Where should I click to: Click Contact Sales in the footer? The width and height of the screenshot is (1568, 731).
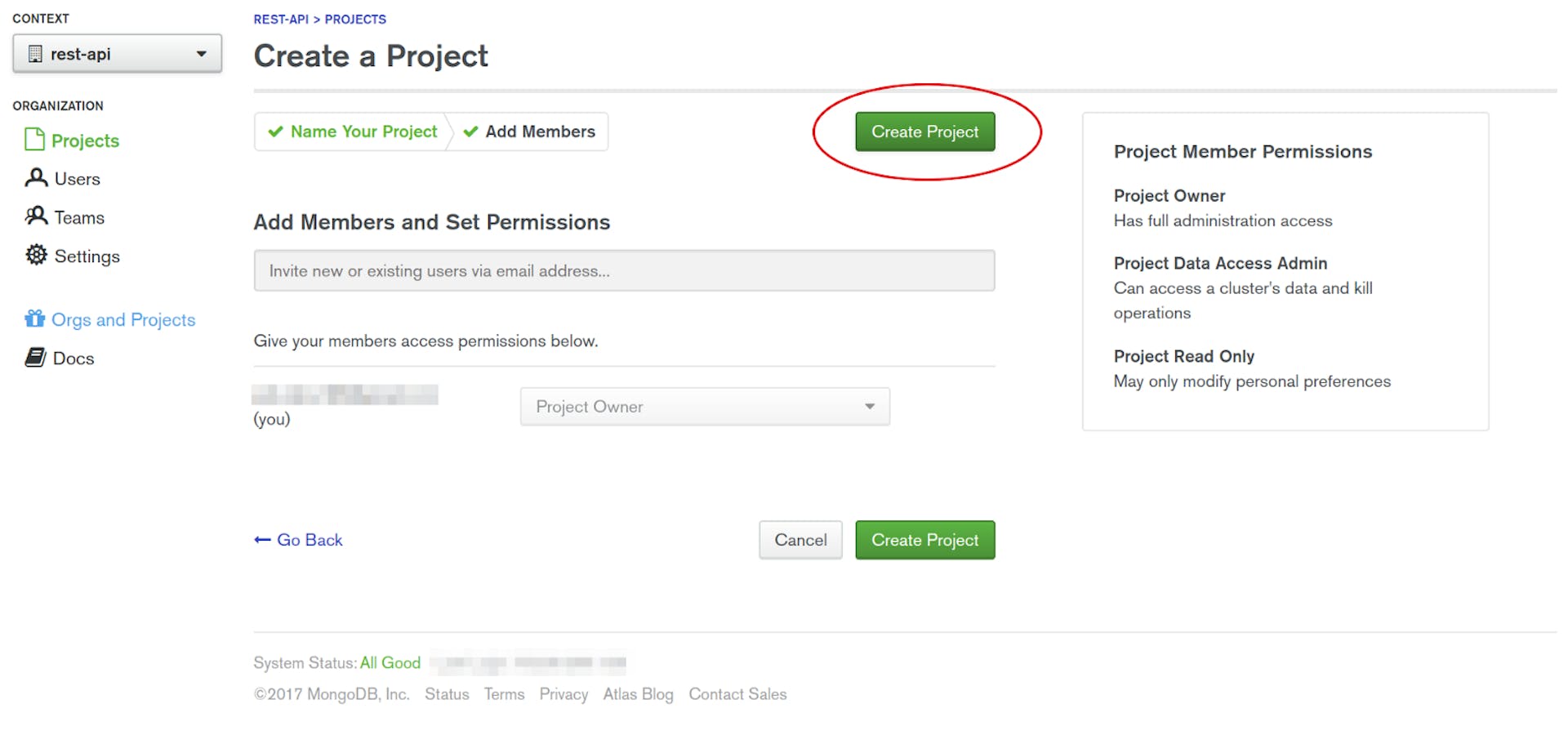[x=737, y=693]
